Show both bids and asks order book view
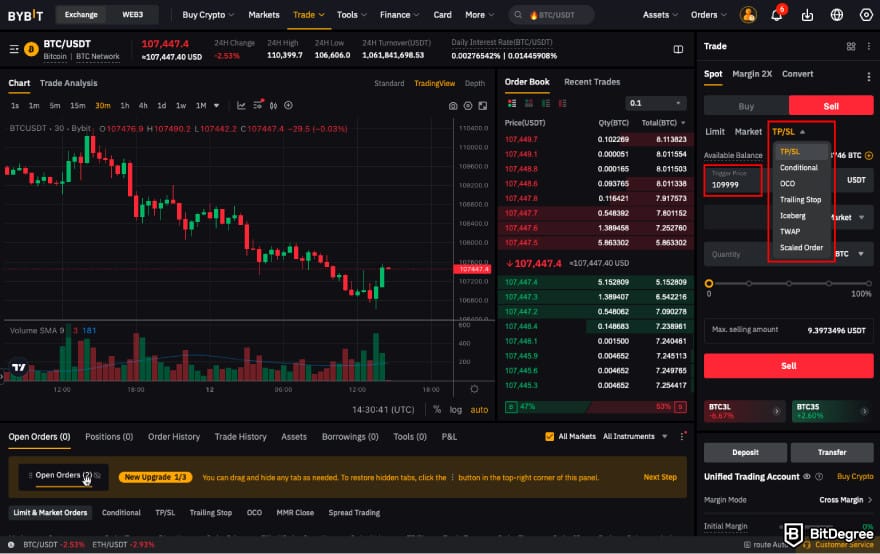Viewport: 880px width, 554px height. [512, 103]
